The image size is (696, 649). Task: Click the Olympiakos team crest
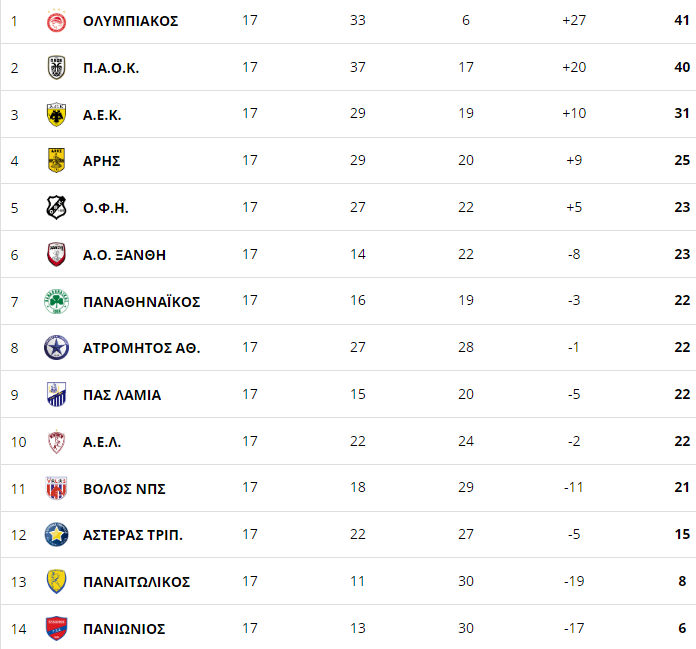56,21
